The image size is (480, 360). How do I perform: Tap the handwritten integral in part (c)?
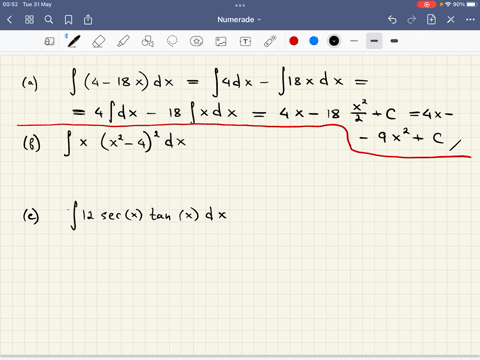pos(148,215)
